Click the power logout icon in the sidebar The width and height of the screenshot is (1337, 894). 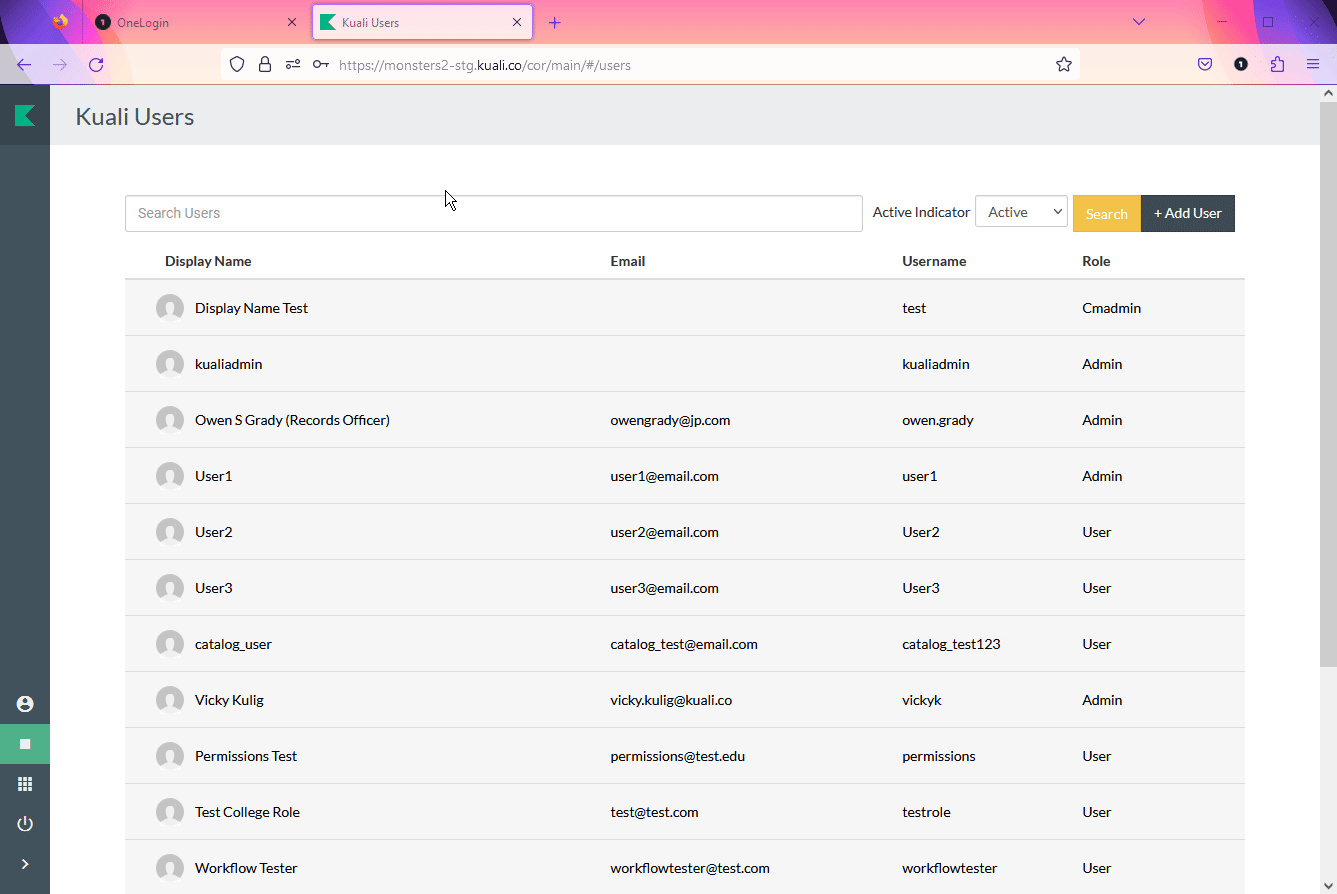pos(25,824)
